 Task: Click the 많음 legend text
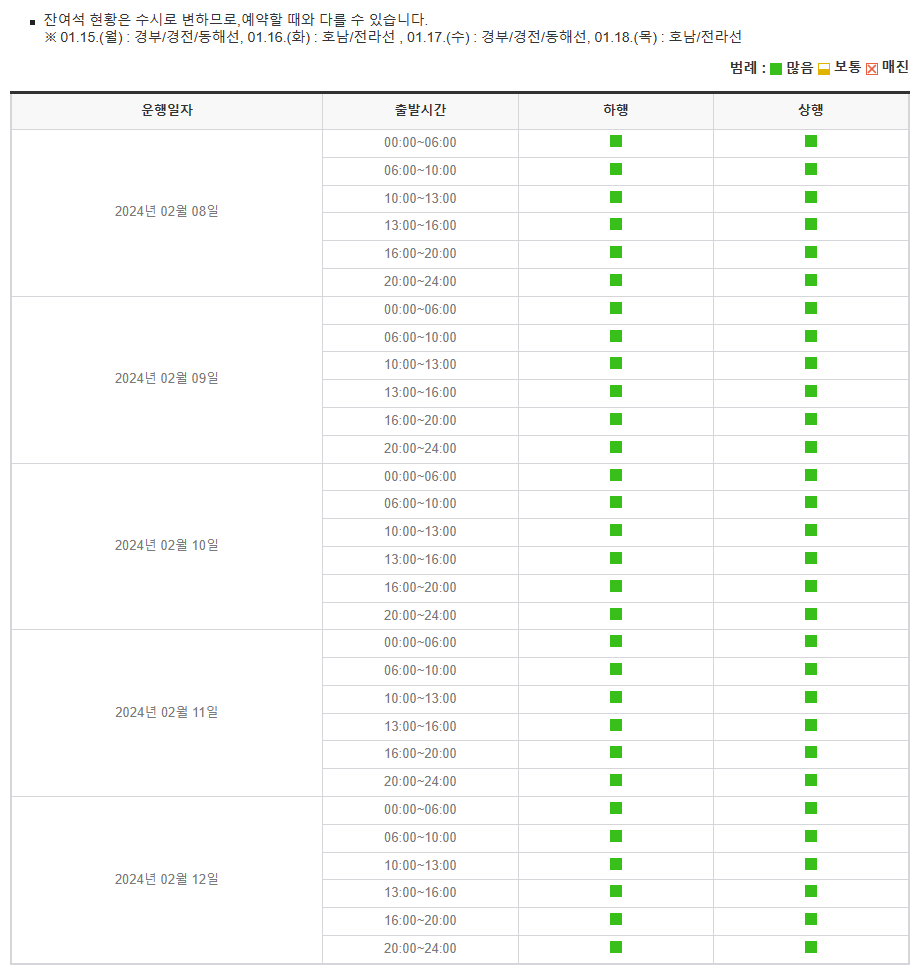(799, 68)
